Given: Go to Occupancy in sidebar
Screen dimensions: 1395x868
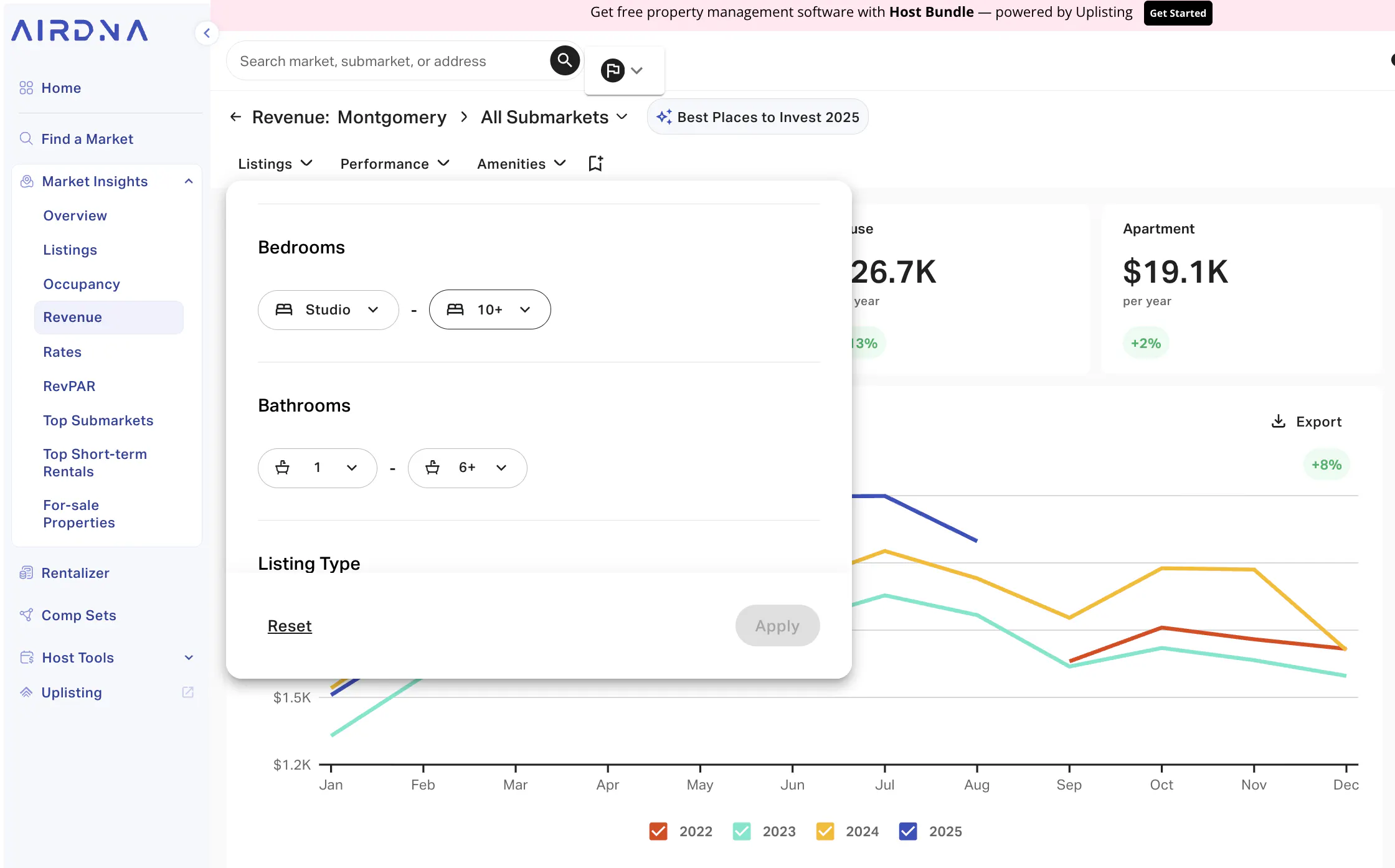Looking at the screenshot, I should click(82, 284).
